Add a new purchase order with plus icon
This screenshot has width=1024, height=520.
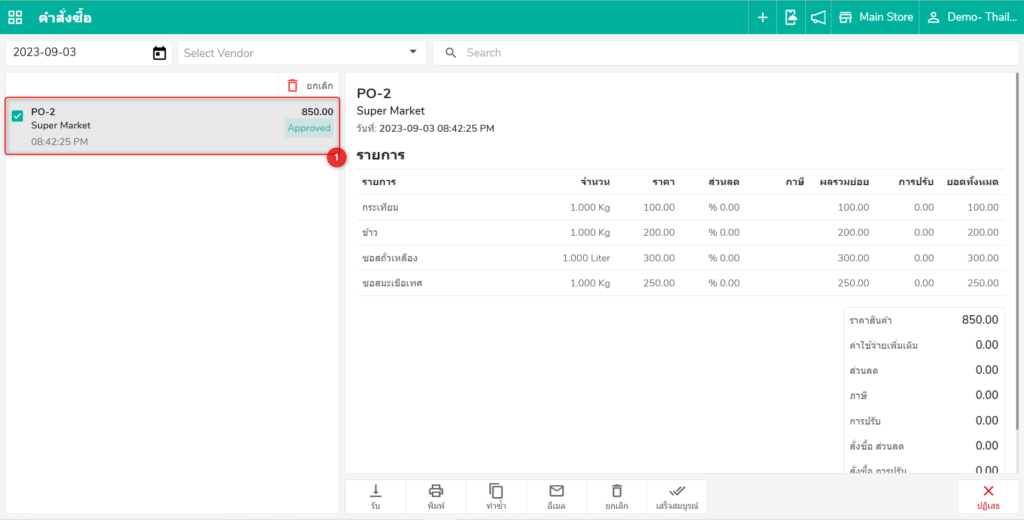click(762, 18)
